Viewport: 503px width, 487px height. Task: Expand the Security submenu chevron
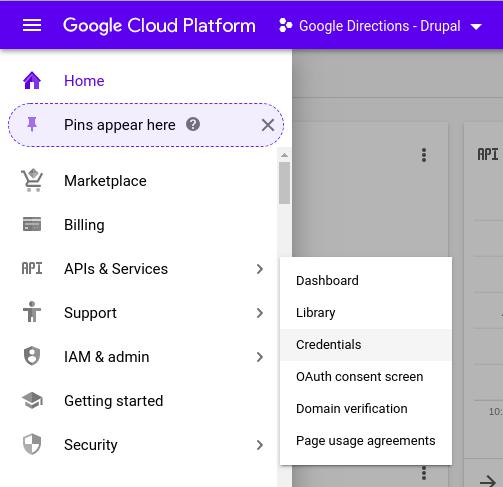point(260,445)
